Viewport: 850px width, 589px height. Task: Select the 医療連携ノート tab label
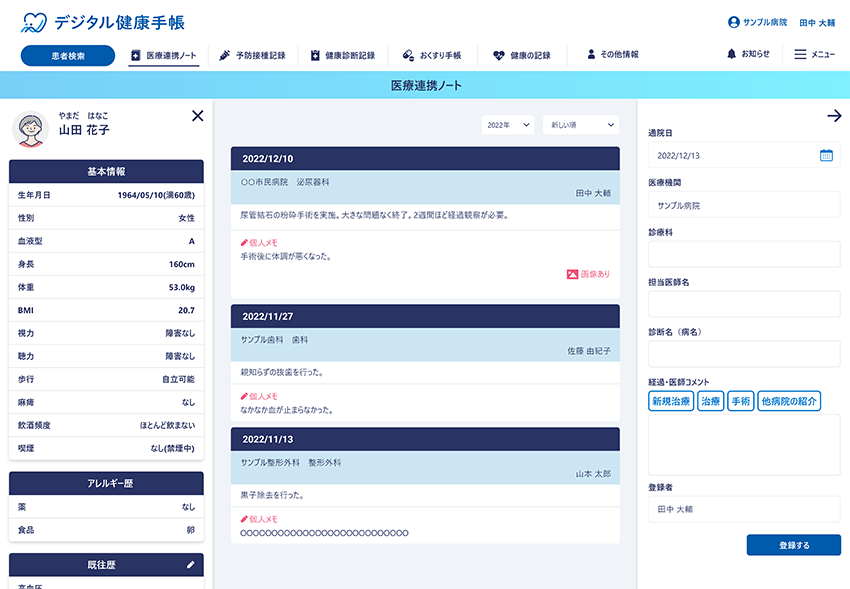coord(171,55)
